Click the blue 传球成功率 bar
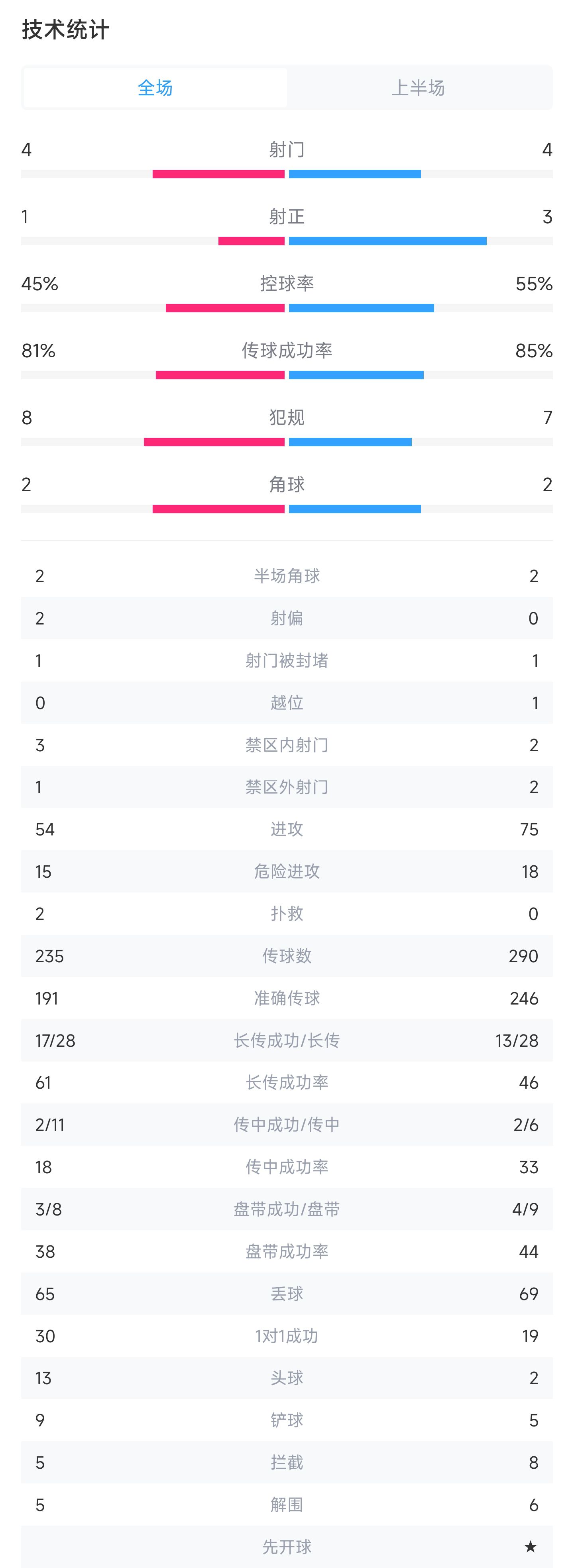 356,375
